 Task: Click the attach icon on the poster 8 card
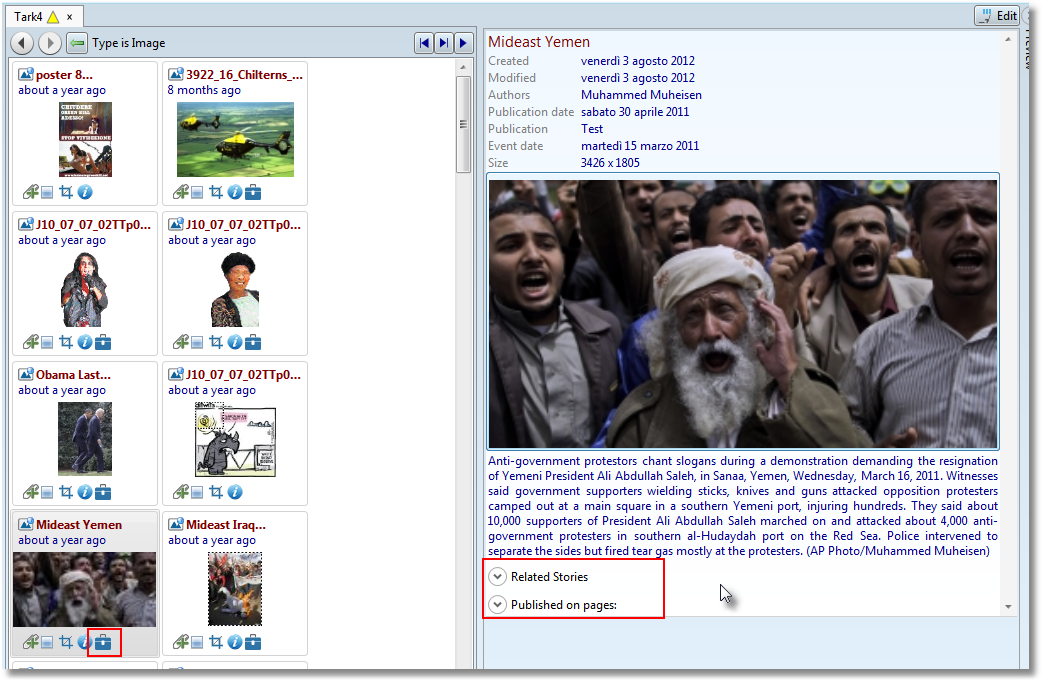(x=31, y=192)
